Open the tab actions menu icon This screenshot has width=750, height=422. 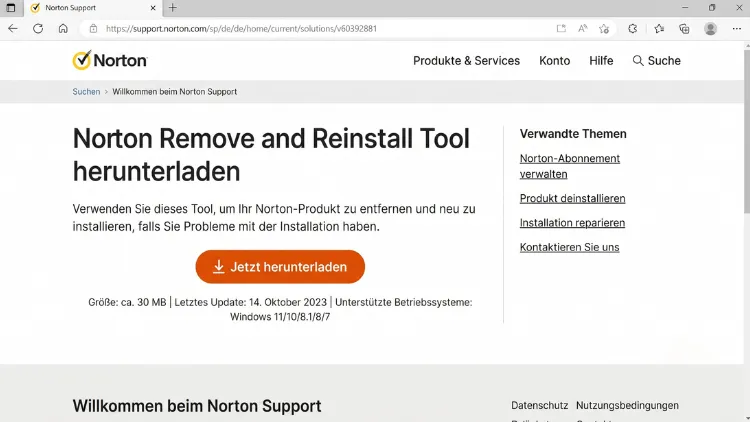coord(11,8)
